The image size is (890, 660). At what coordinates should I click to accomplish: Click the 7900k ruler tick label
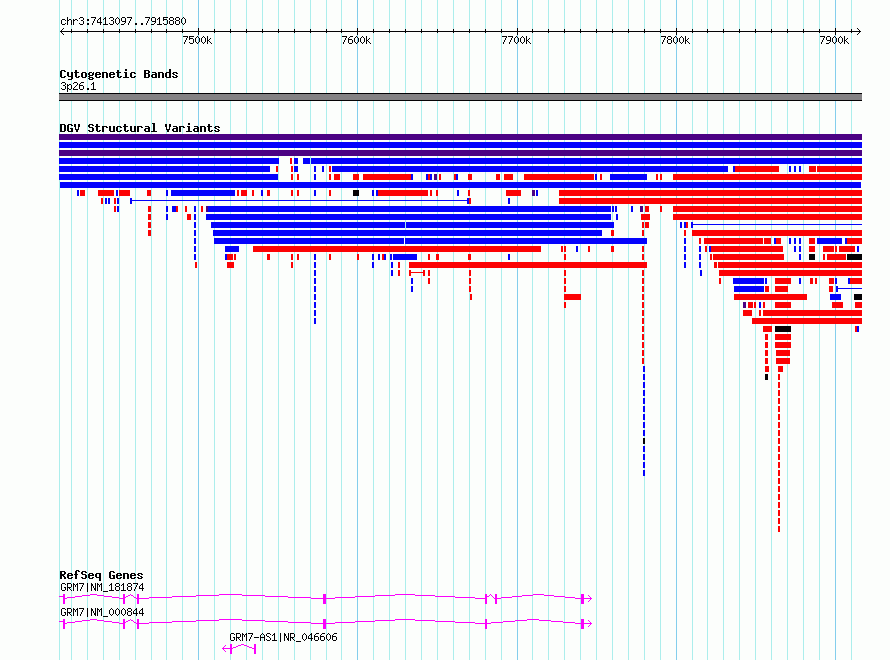pos(834,40)
